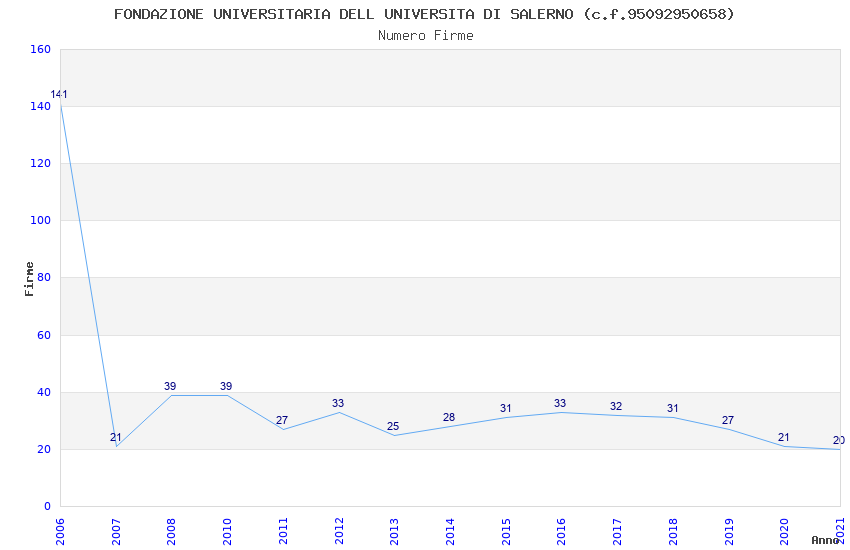Select the 141 data point for 2006
This screenshot has height=550, width=850.
(x=59, y=95)
